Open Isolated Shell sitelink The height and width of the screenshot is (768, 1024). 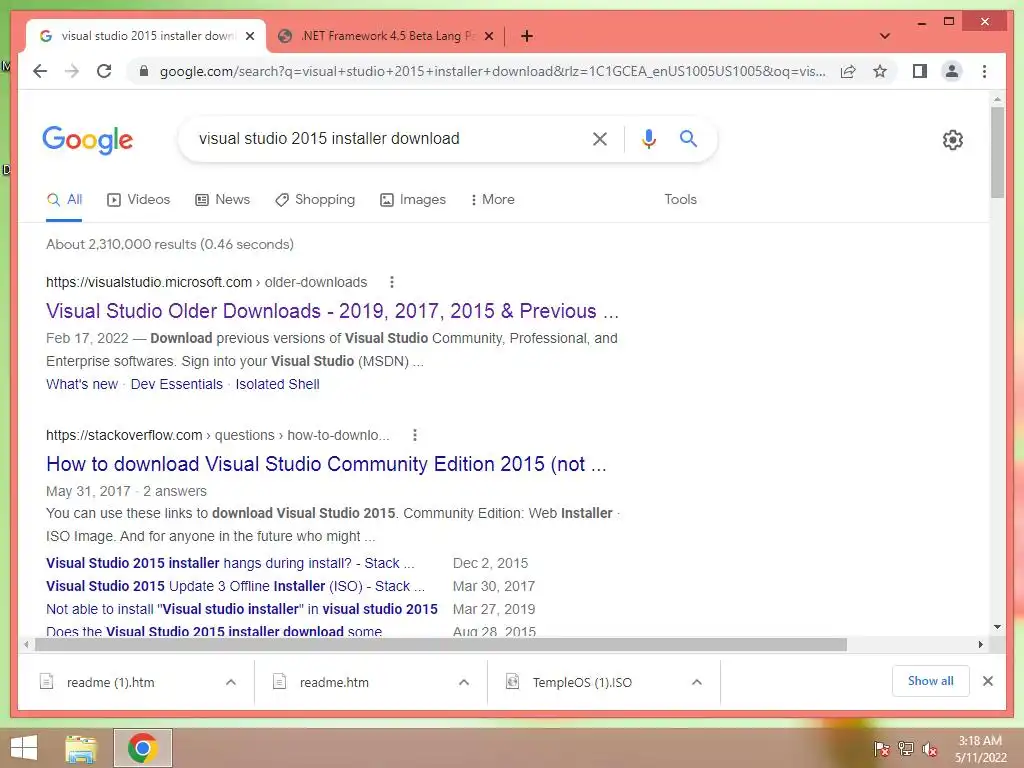[278, 384]
